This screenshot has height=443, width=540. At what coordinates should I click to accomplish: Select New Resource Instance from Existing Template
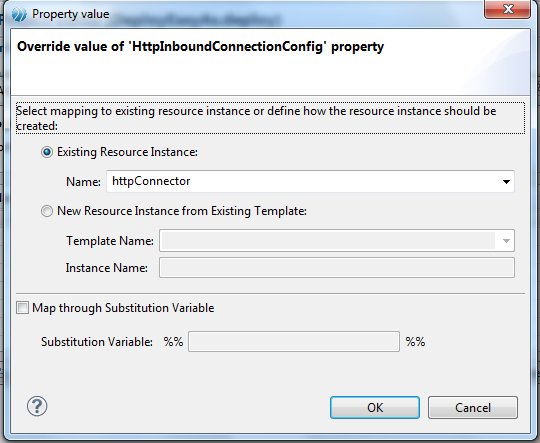click(47, 211)
